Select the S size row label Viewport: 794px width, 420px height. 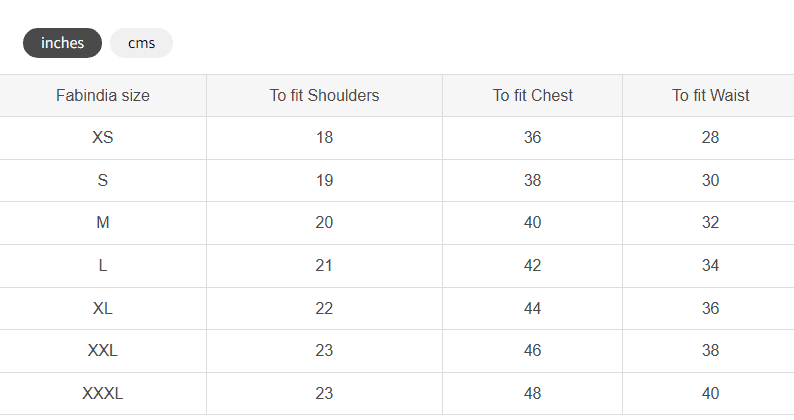[103, 180]
